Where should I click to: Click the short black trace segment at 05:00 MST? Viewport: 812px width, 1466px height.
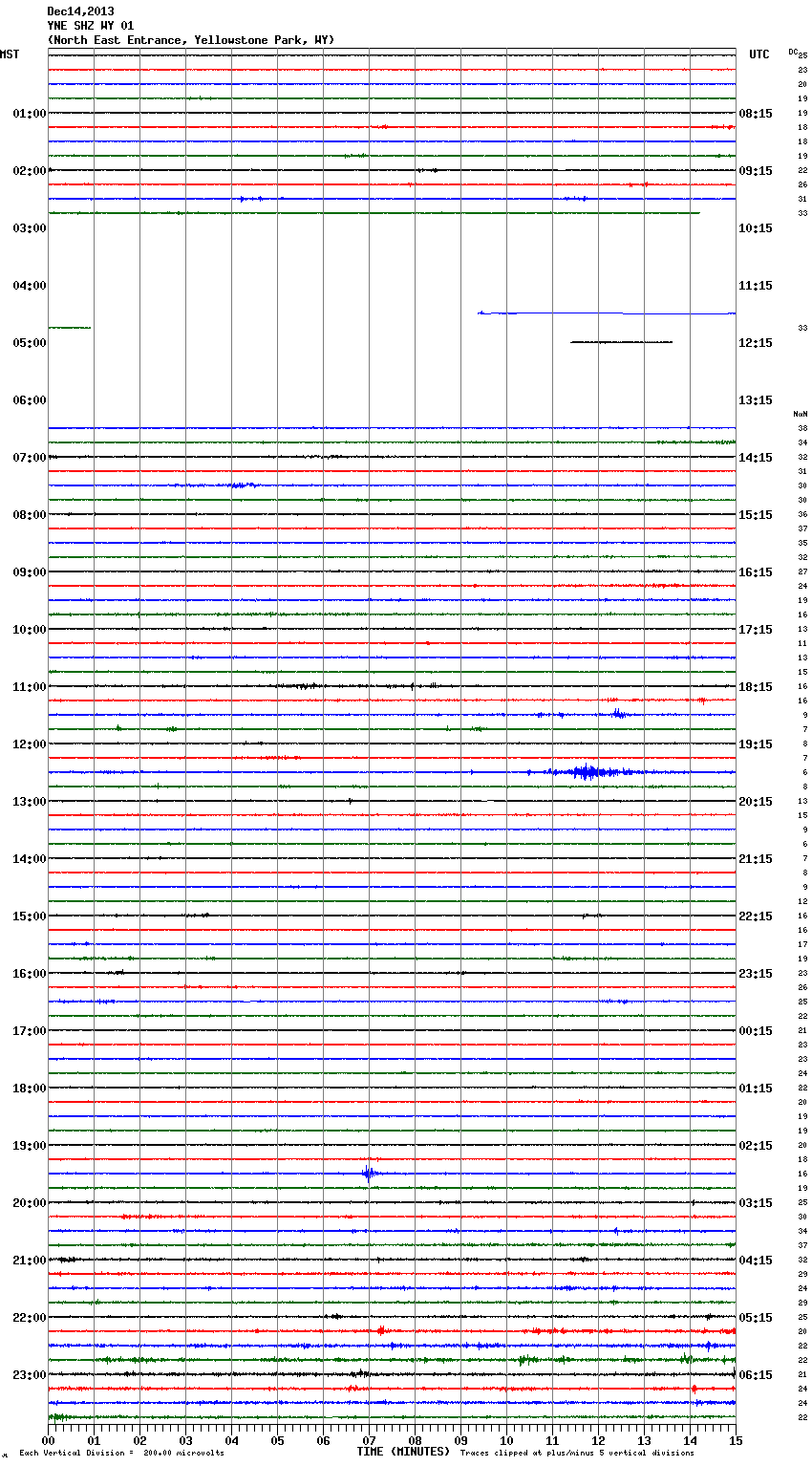tap(622, 342)
